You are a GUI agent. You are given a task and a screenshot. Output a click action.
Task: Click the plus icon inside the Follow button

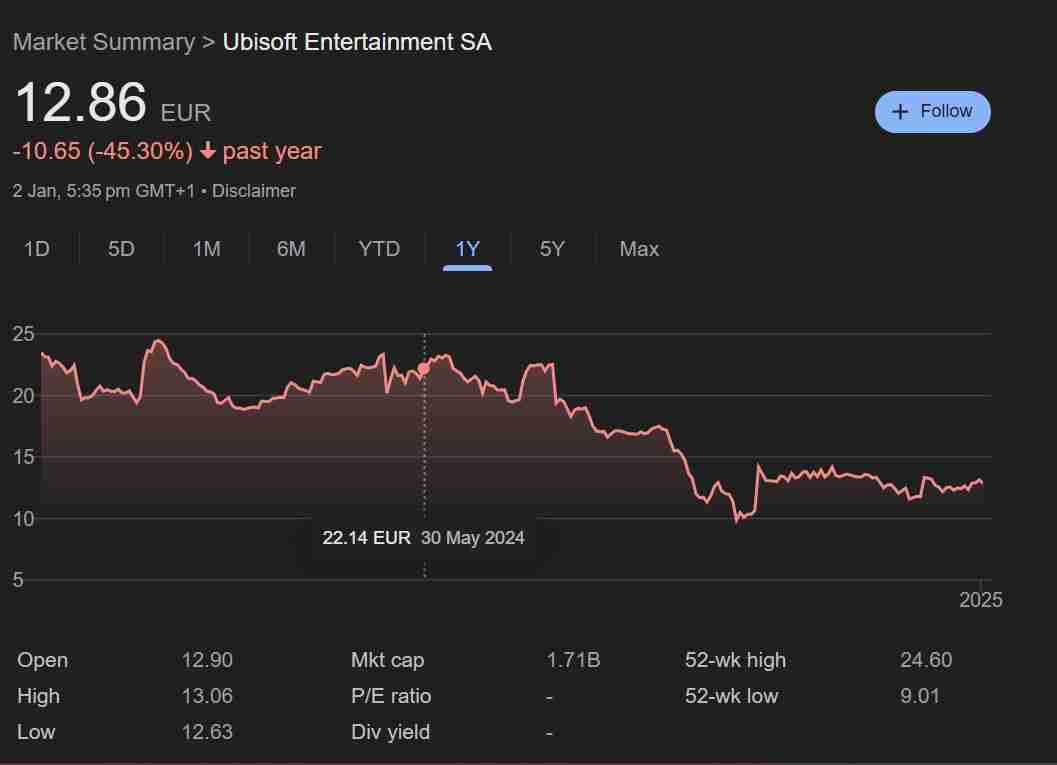tap(899, 111)
